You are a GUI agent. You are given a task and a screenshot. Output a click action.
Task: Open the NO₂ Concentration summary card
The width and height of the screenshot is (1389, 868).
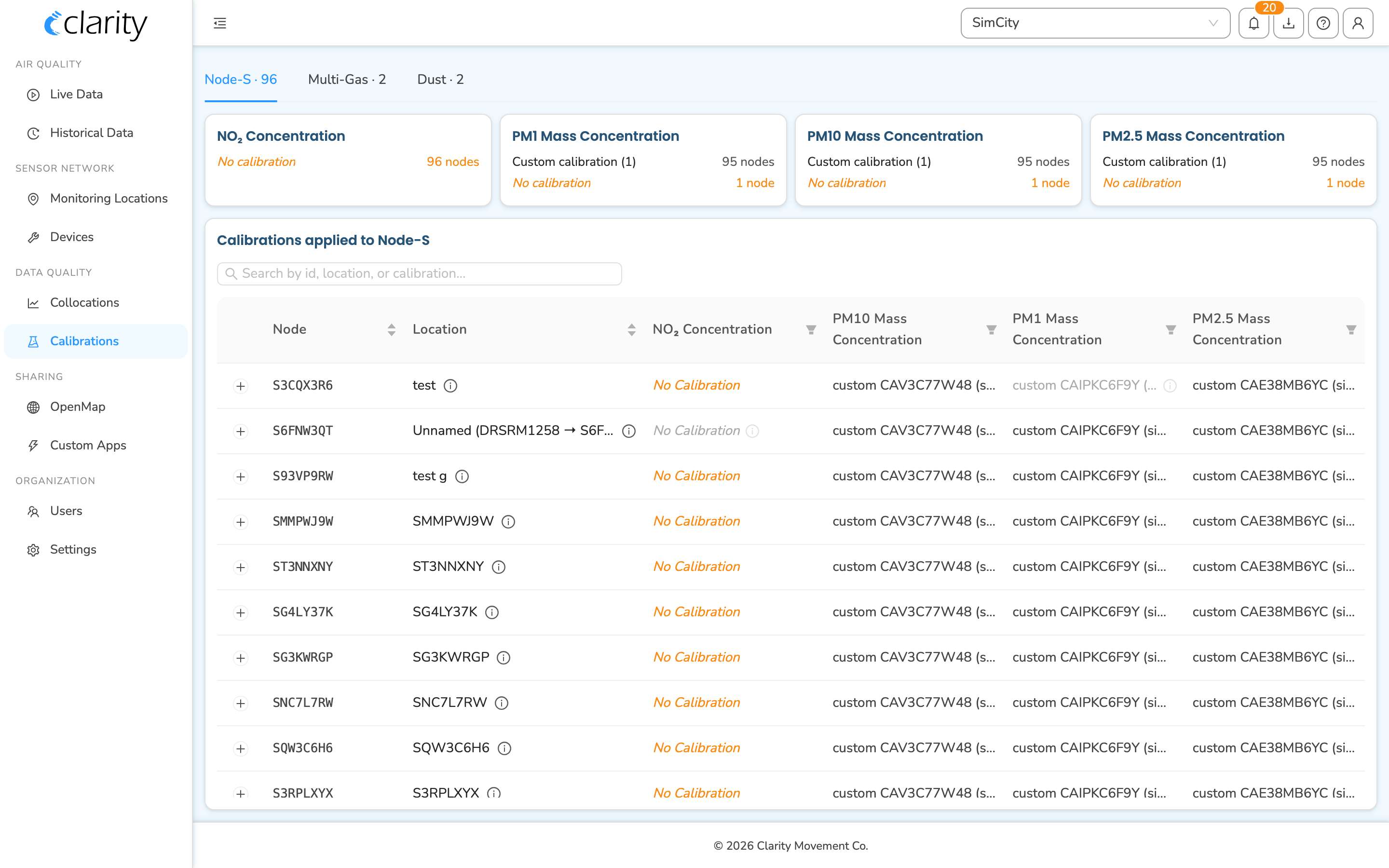tap(348, 160)
